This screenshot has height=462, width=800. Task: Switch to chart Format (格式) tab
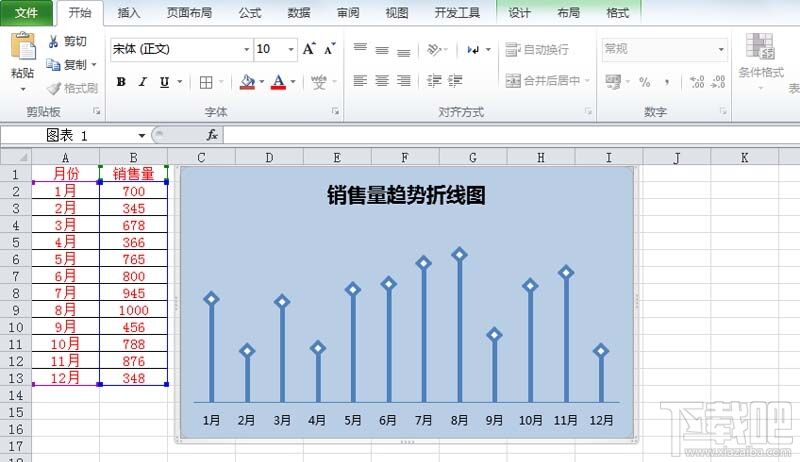pos(617,13)
